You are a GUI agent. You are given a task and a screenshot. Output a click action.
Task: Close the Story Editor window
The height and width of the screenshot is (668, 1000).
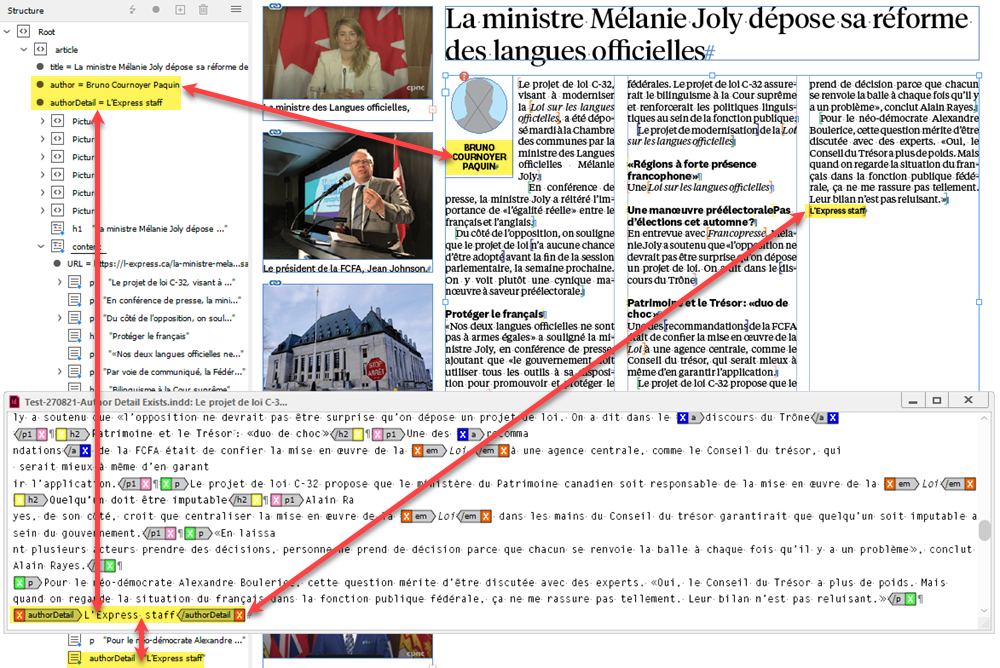tap(968, 400)
